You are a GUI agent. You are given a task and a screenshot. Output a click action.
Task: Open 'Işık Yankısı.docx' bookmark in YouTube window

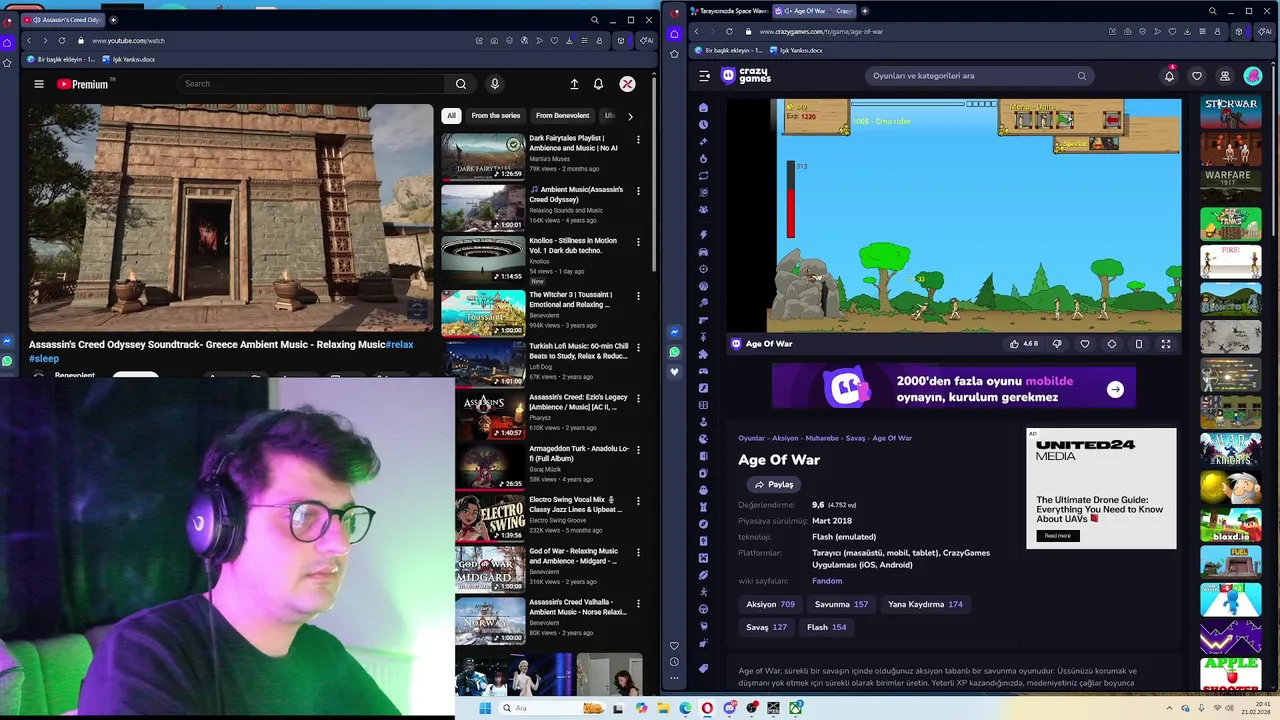pos(128,60)
